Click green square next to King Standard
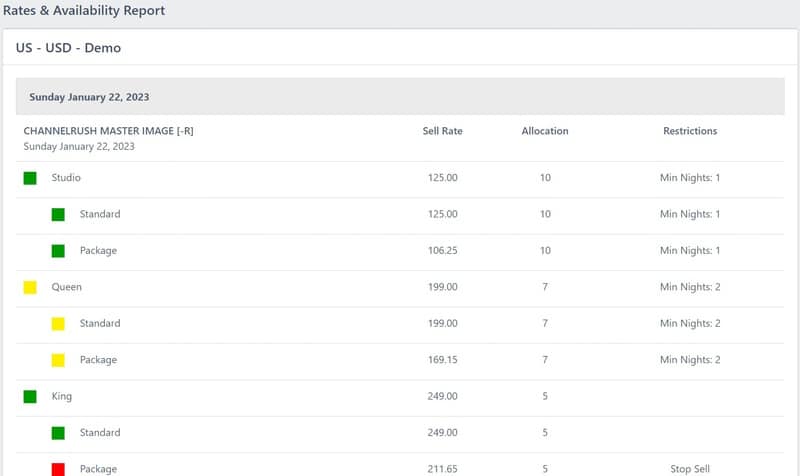 [x=58, y=433]
